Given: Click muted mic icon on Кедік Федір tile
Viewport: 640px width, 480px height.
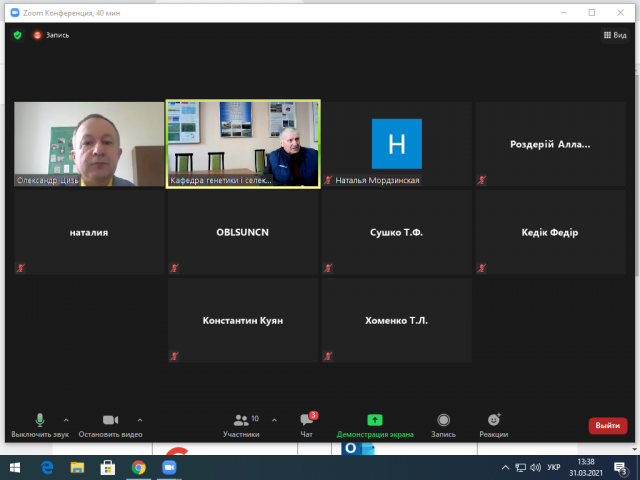Looking at the screenshot, I should tap(482, 268).
